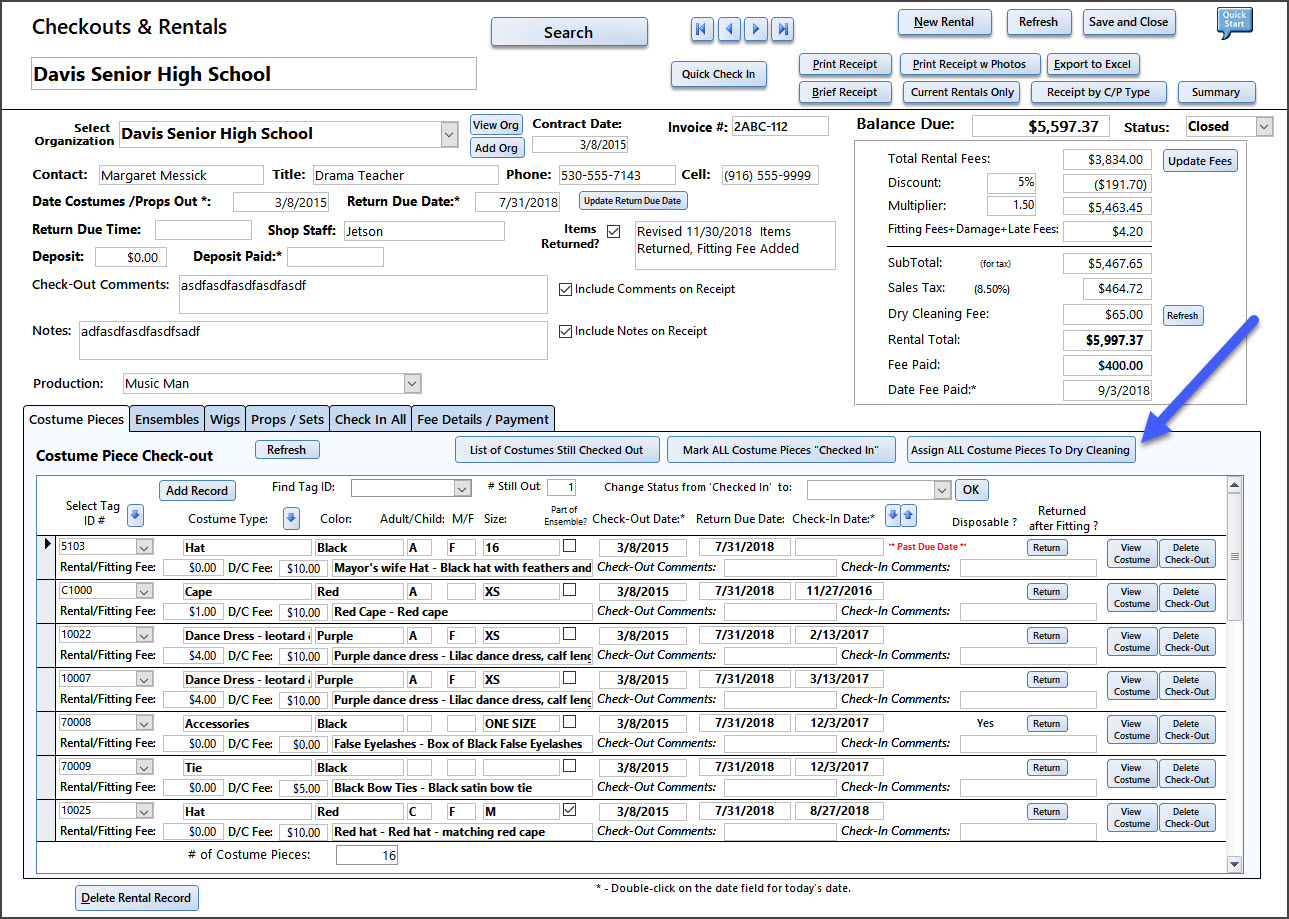Viewport: 1289px width, 919px height.
Task: Open the Status dropdown showing Closed
Action: tap(1264, 127)
